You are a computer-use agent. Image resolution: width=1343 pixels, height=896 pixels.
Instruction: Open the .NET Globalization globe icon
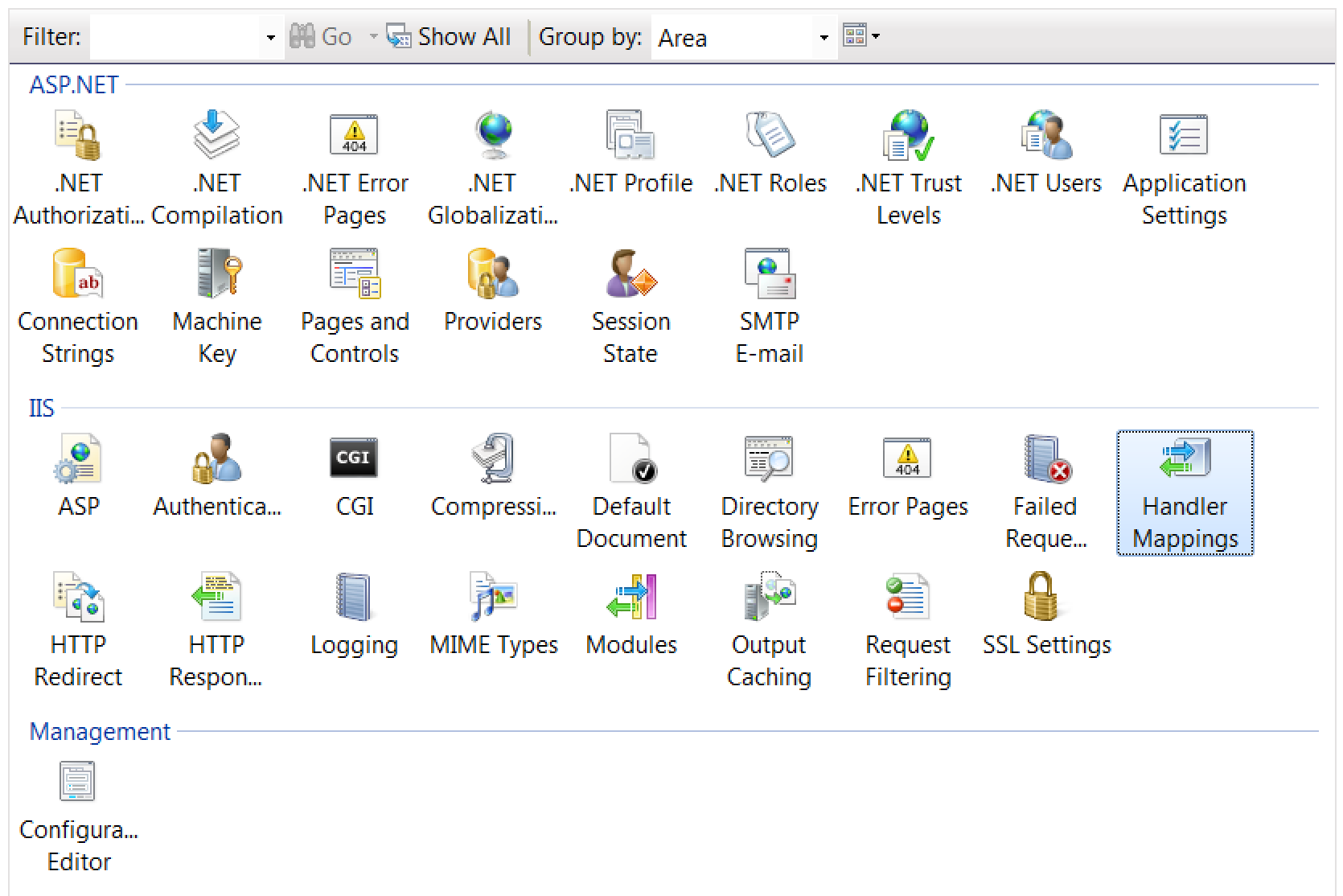click(x=493, y=135)
